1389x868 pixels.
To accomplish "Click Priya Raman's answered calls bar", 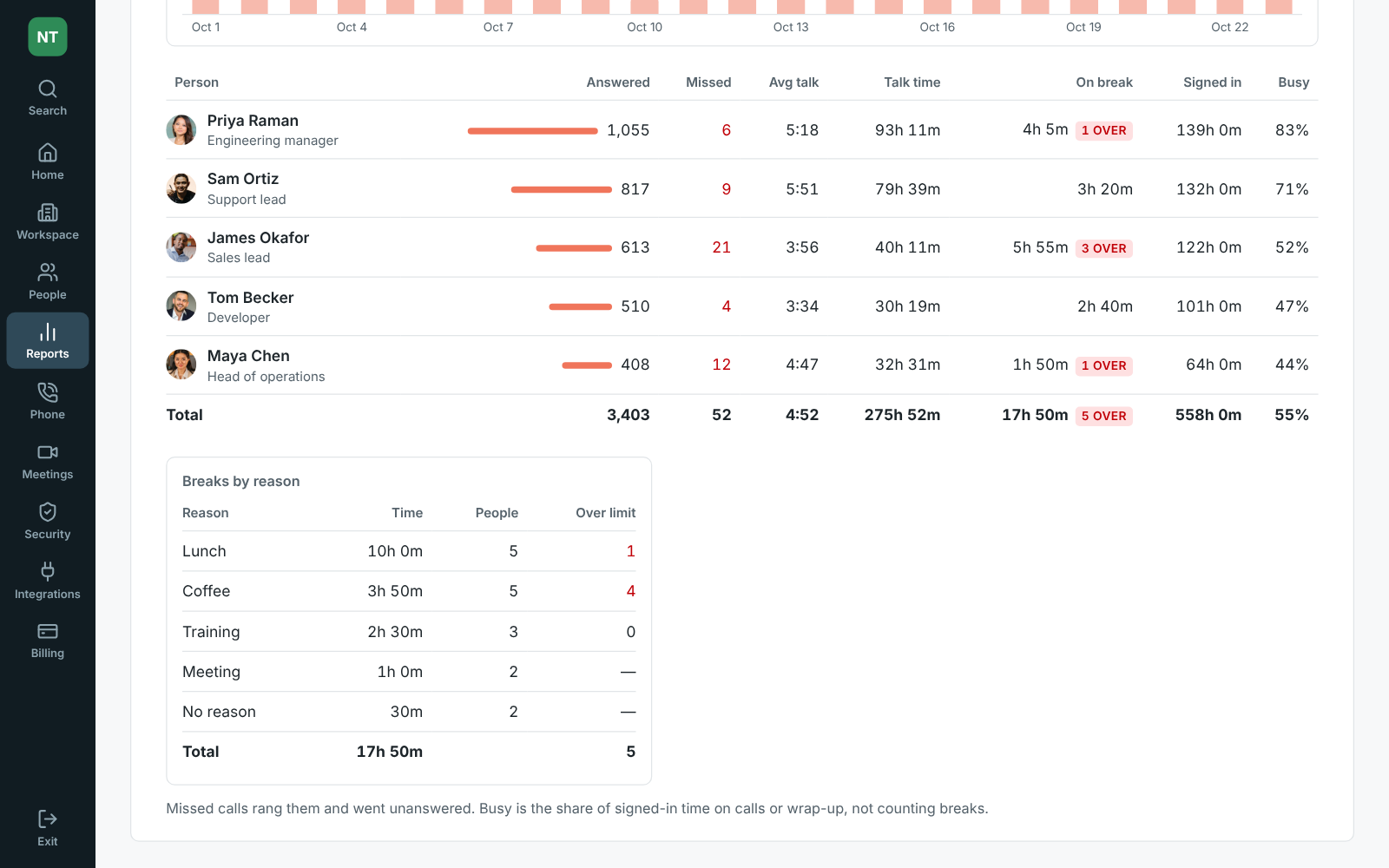I will [533, 131].
